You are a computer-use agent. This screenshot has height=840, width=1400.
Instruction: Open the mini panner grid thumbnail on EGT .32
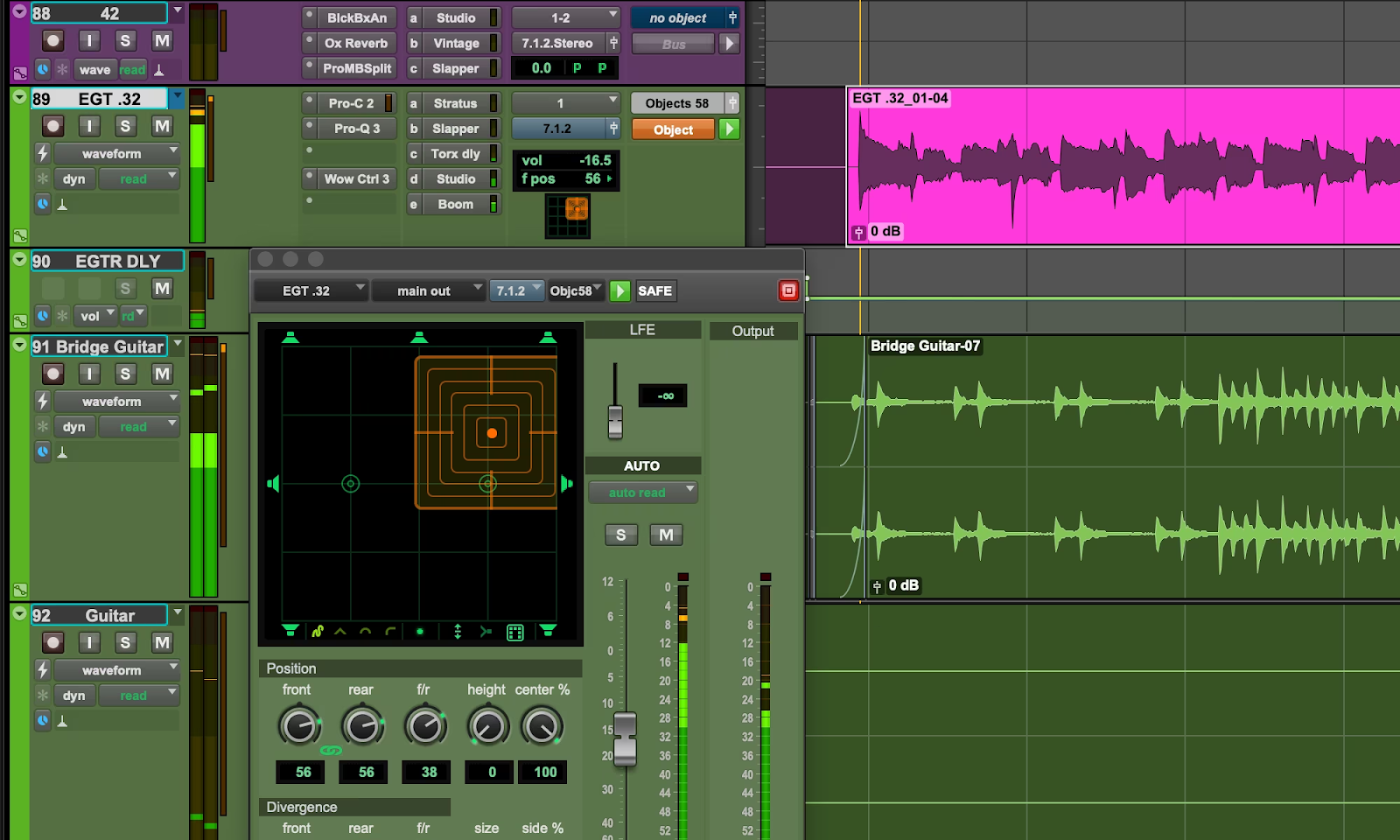pyautogui.click(x=568, y=215)
